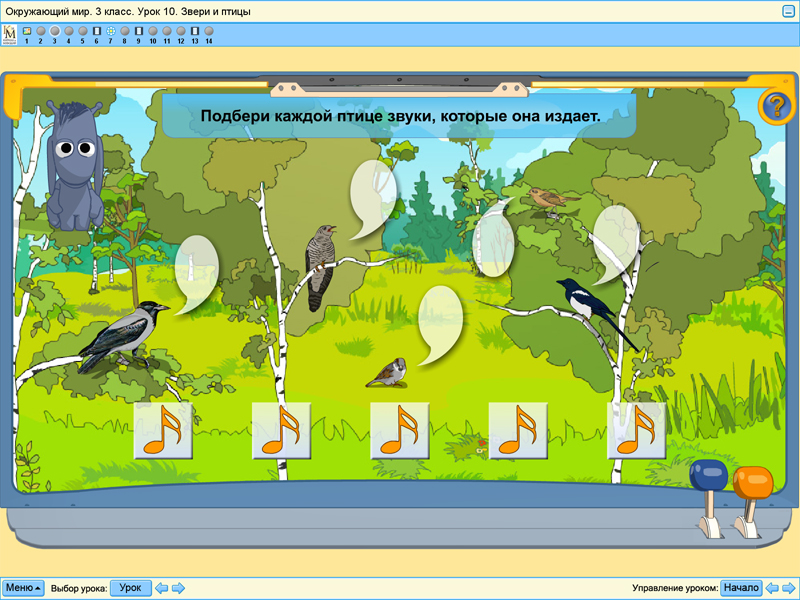Open lesson step 4
The width and height of the screenshot is (800, 600).
(69, 31)
